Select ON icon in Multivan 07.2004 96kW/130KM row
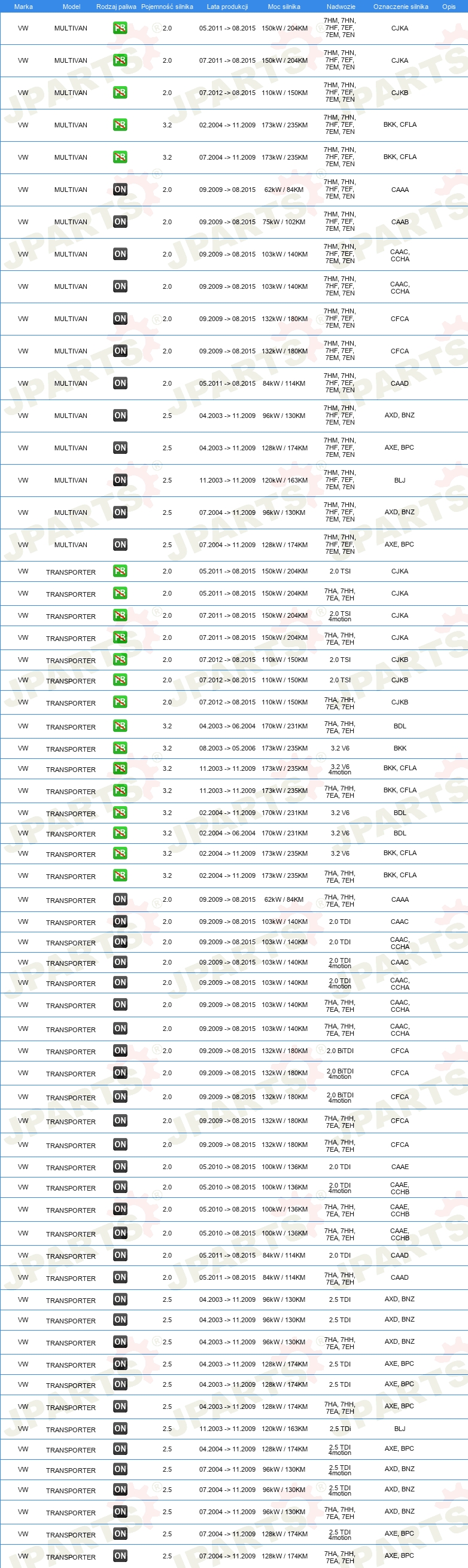 pos(120,512)
